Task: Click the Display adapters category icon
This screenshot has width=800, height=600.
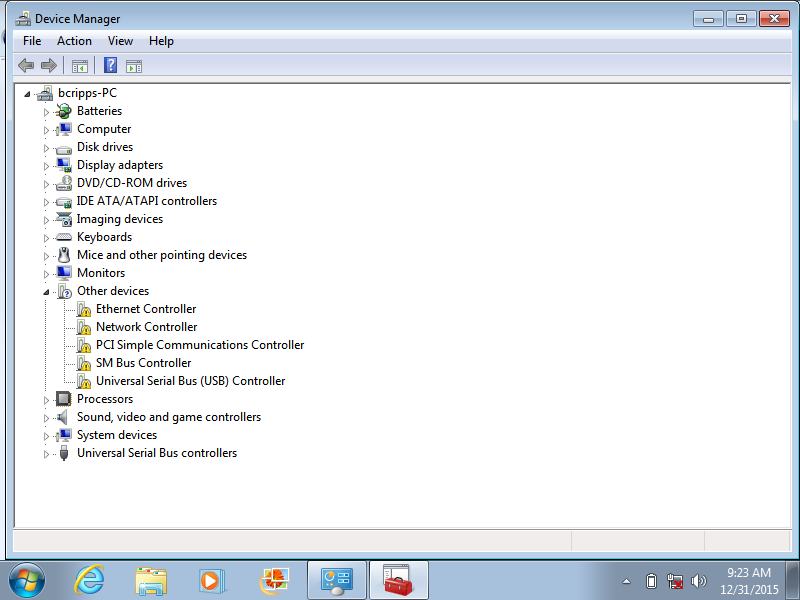Action: pyautogui.click(x=64, y=165)
